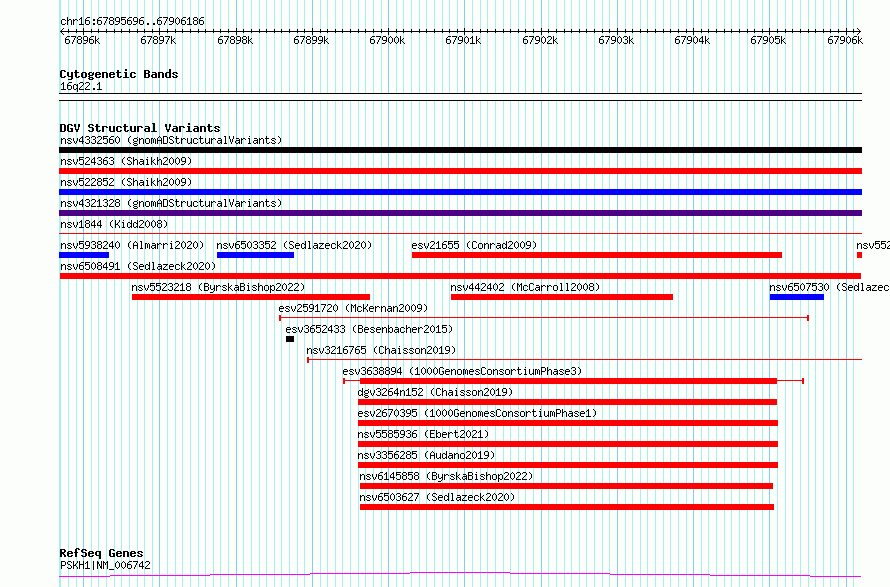Click the nsv6503627 (Sedlazeck2020) label
Image resolution: width=890 pixels, height=587 pixels.
pyautogui.click(x=437, y=497)
